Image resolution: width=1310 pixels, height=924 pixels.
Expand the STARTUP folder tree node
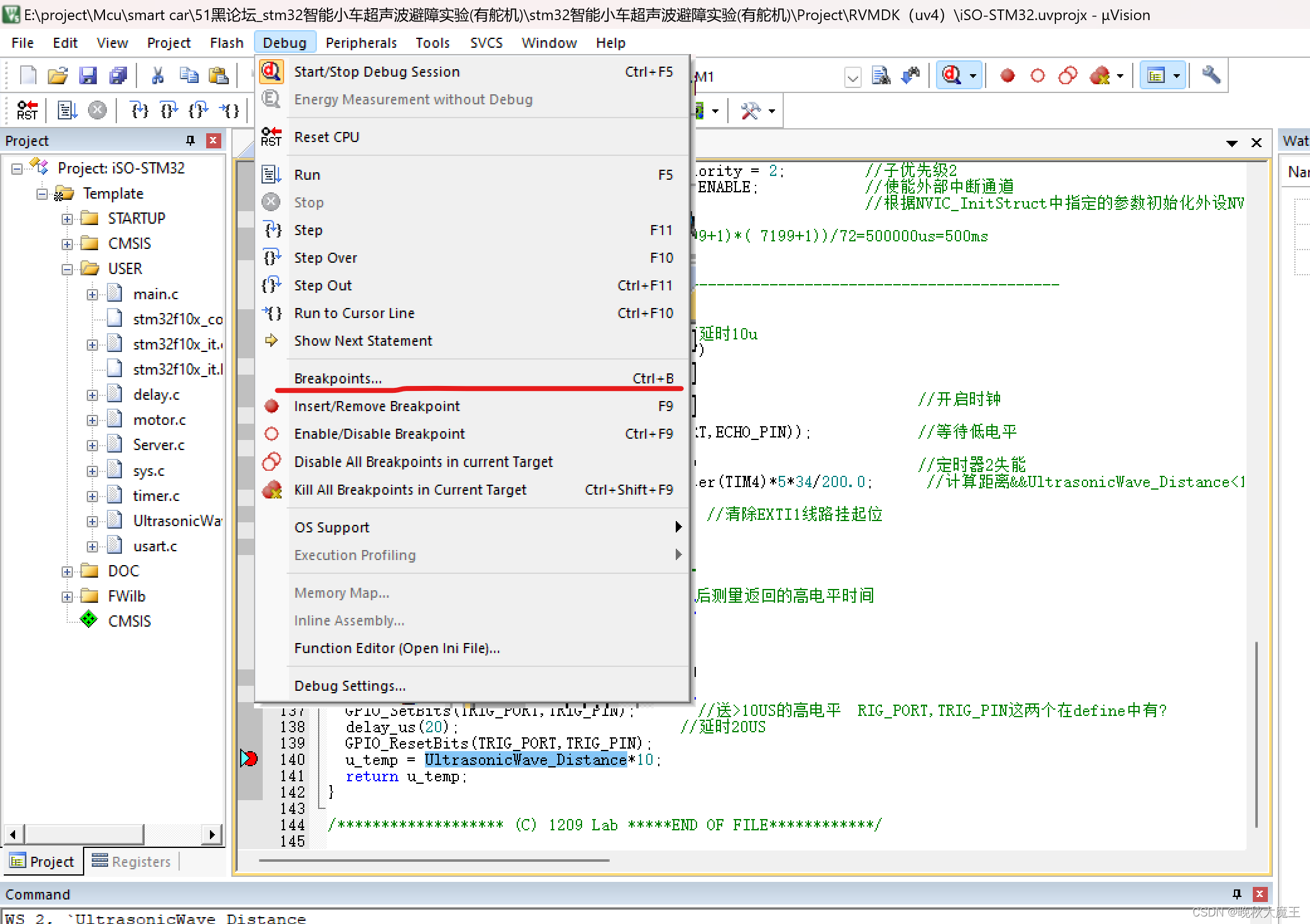67,219
